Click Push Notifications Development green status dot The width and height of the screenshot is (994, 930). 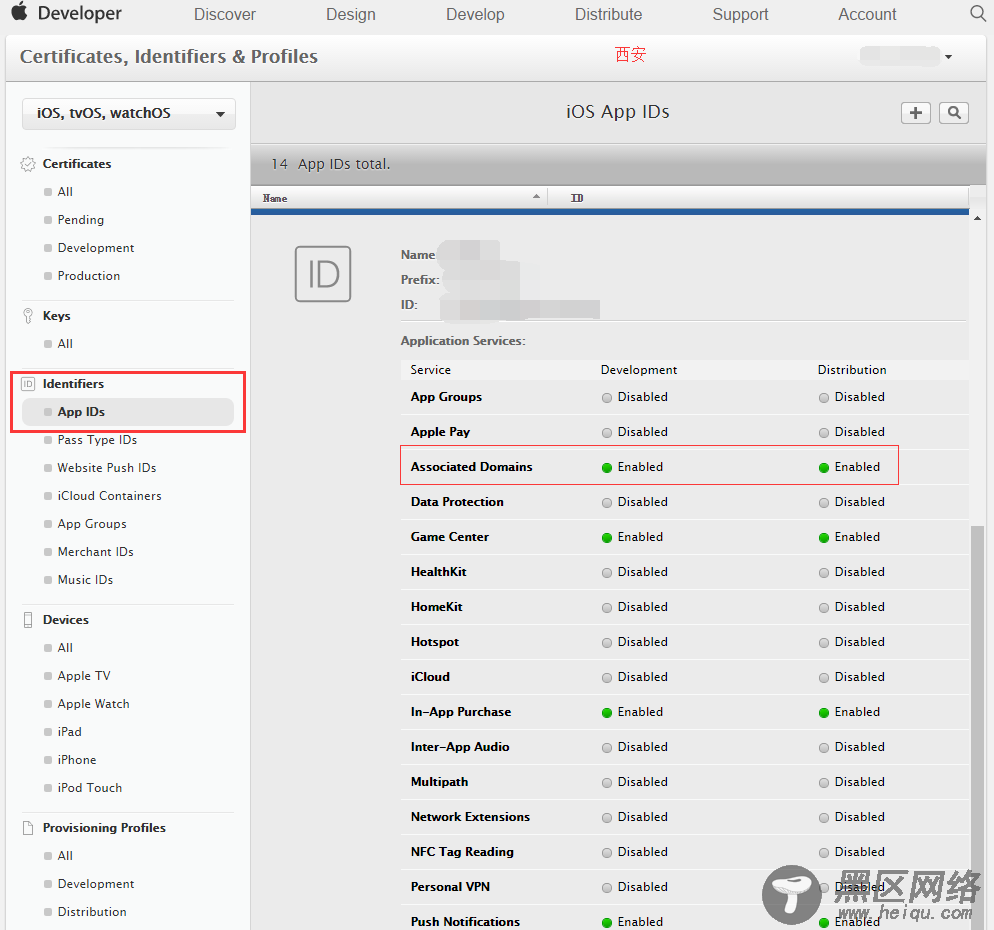[607, 922]
